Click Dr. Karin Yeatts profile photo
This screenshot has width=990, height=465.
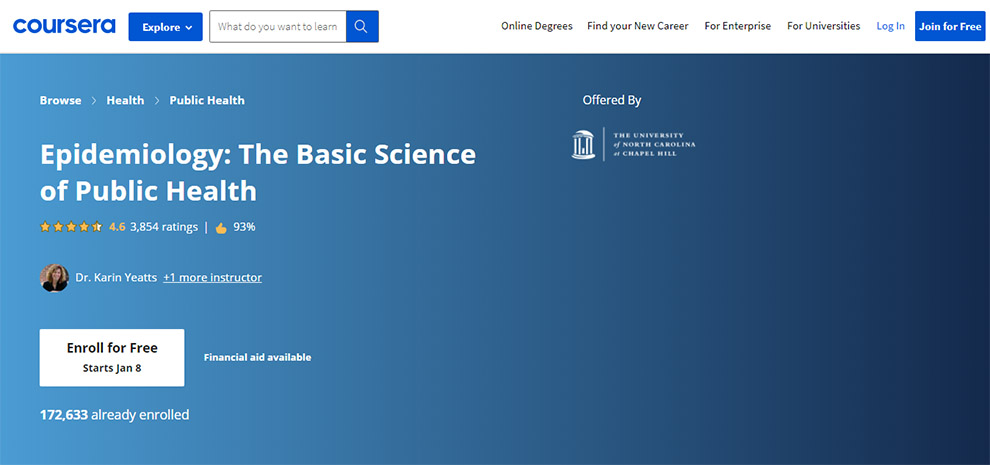[54, 278]
